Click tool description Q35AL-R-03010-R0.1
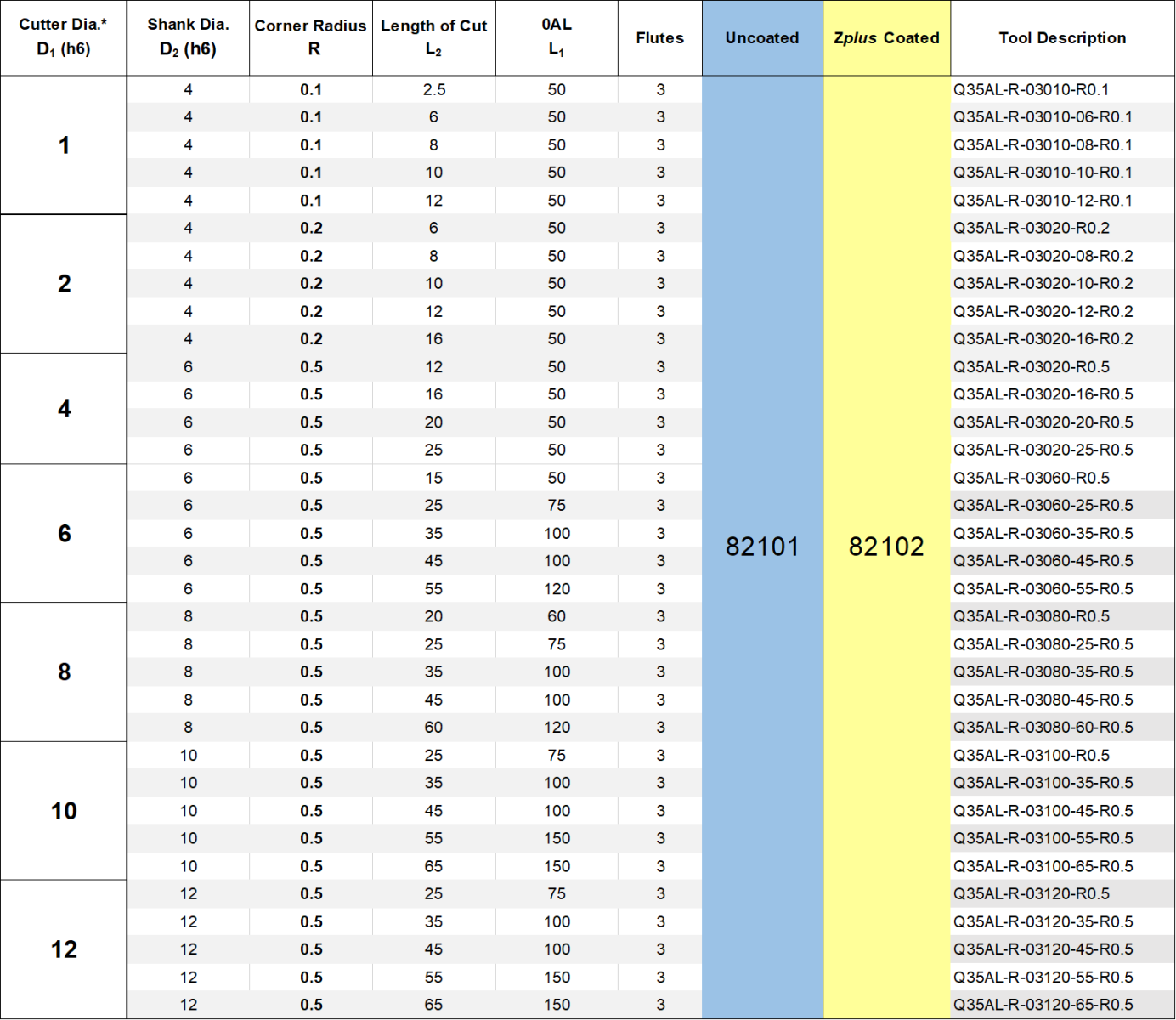The width and height of the screenshot is (1176, 1020). pyautogui.click(x=1031, y=90)
